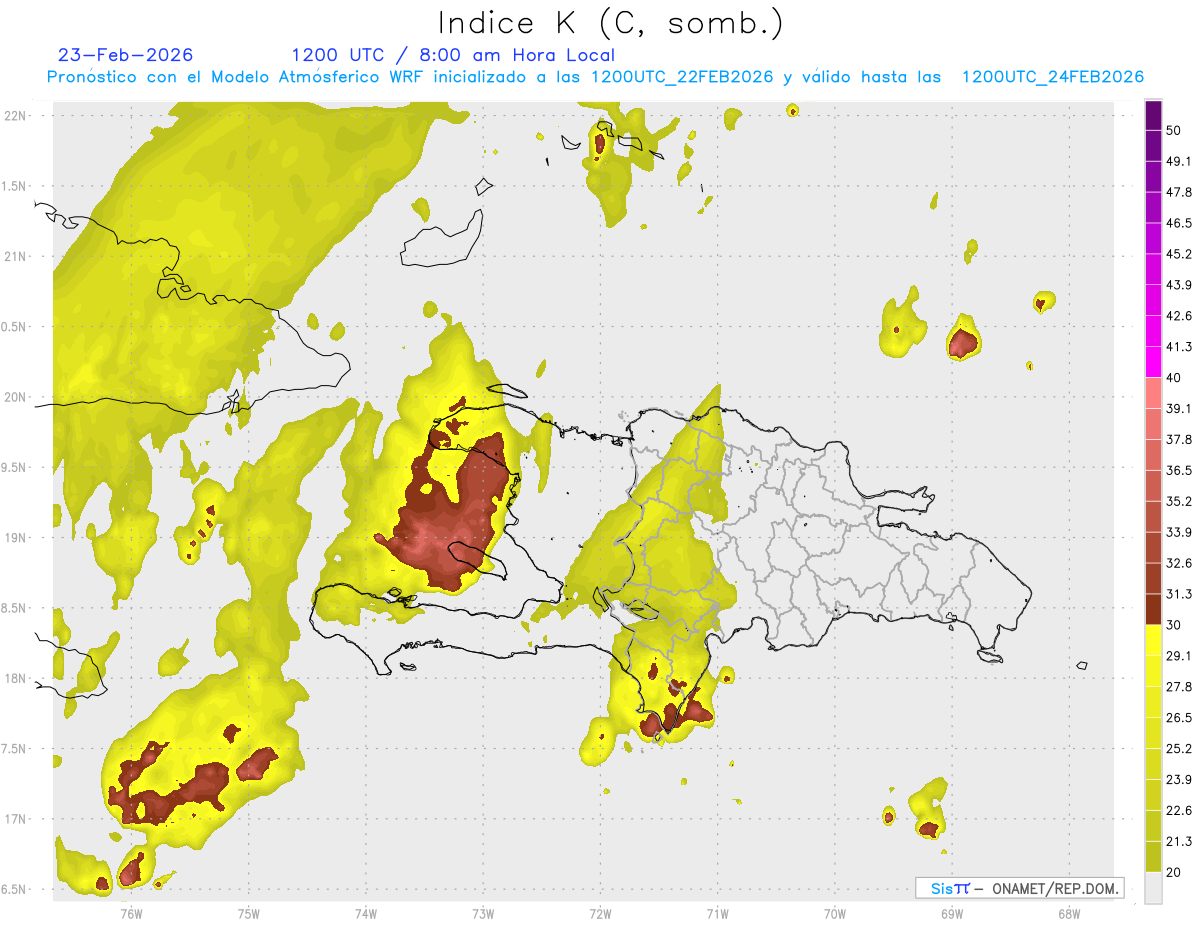Click the "35.2" colorbar label
Viewport: 1200px width, 927px height.
pos(1179,501)
